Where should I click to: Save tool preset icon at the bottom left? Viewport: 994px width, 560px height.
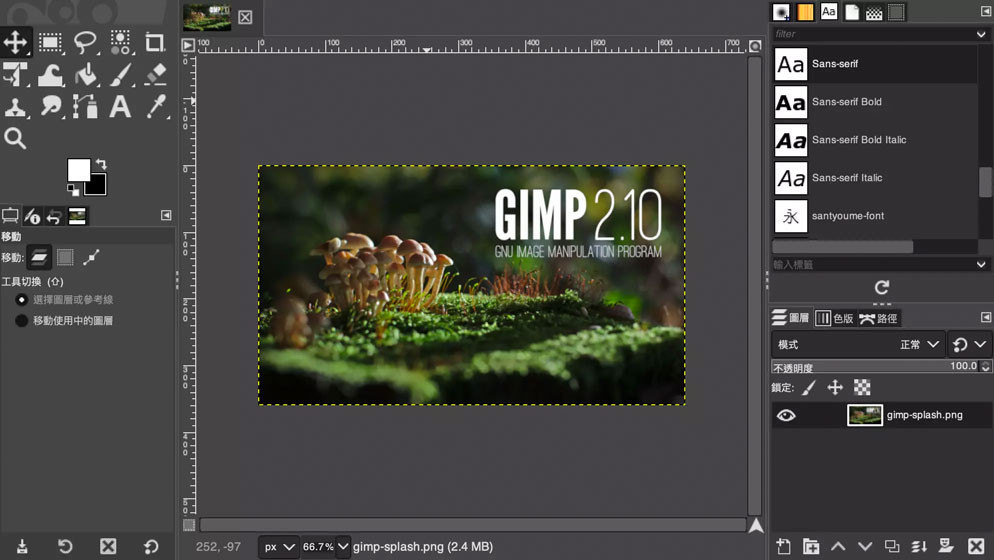click(22, 546)
